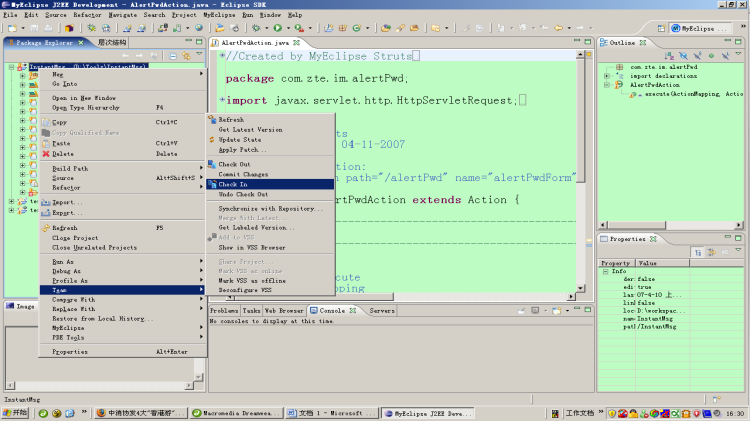750x421 pixels.
Task: Collapse AlertPwdAction class node in Outline
Action: coord(607,85)
